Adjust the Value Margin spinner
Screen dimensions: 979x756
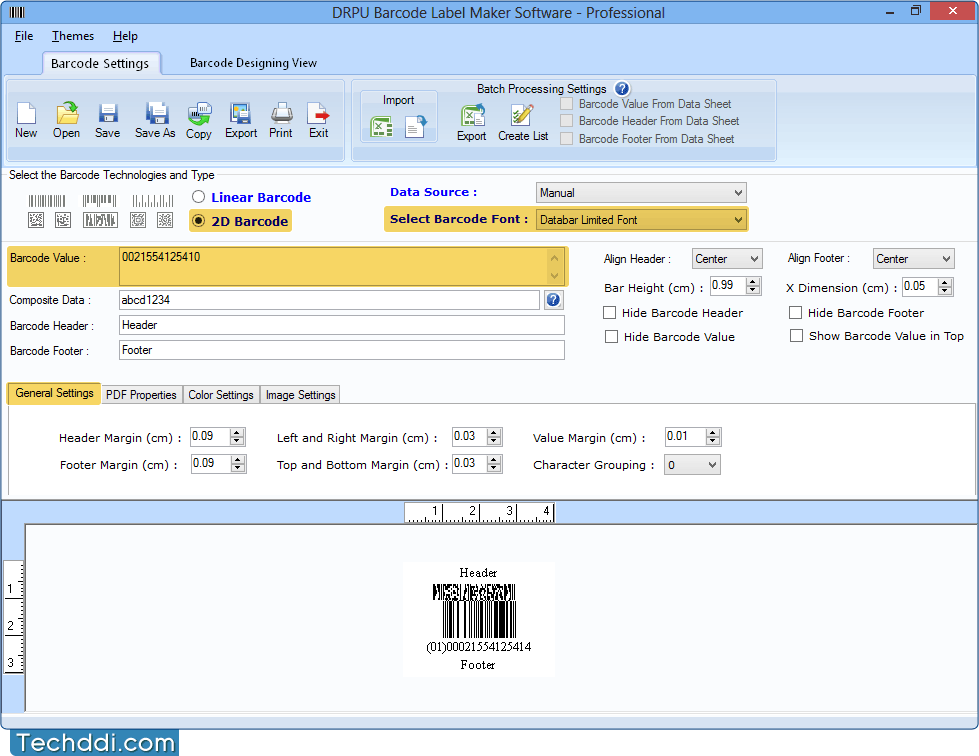tap(713, 436)
